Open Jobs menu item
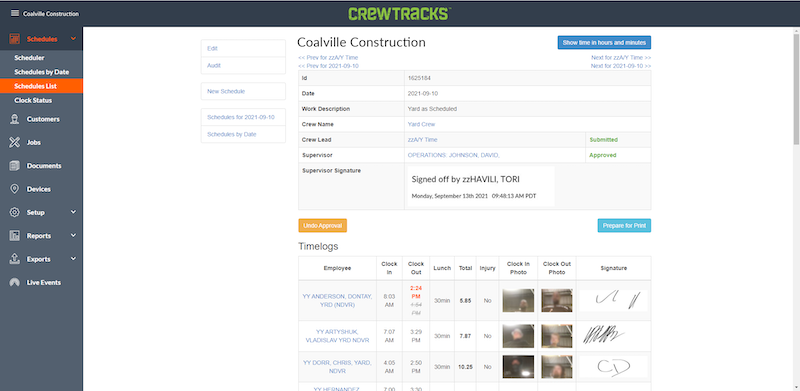800x391 pixels. pos(34,142)
